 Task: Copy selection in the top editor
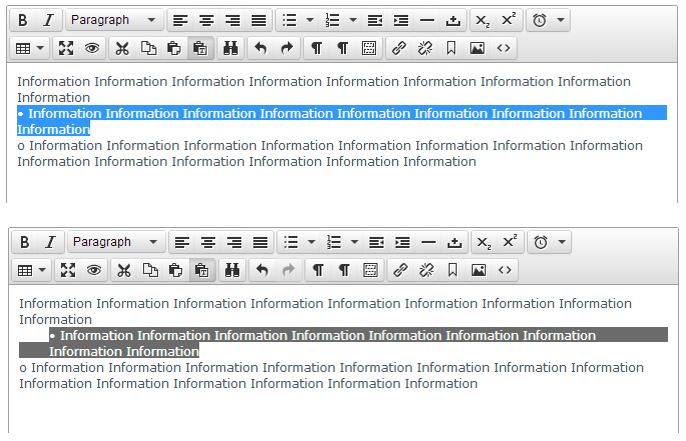point(148,48)
